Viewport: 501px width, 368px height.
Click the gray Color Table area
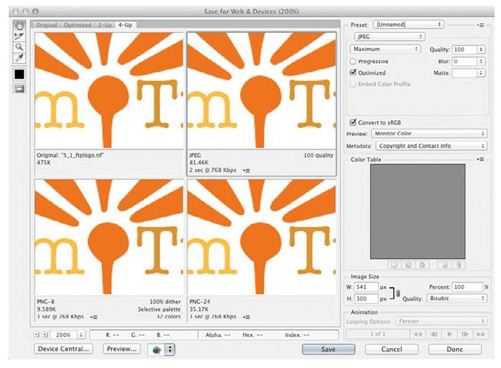(x=418, y=211)
